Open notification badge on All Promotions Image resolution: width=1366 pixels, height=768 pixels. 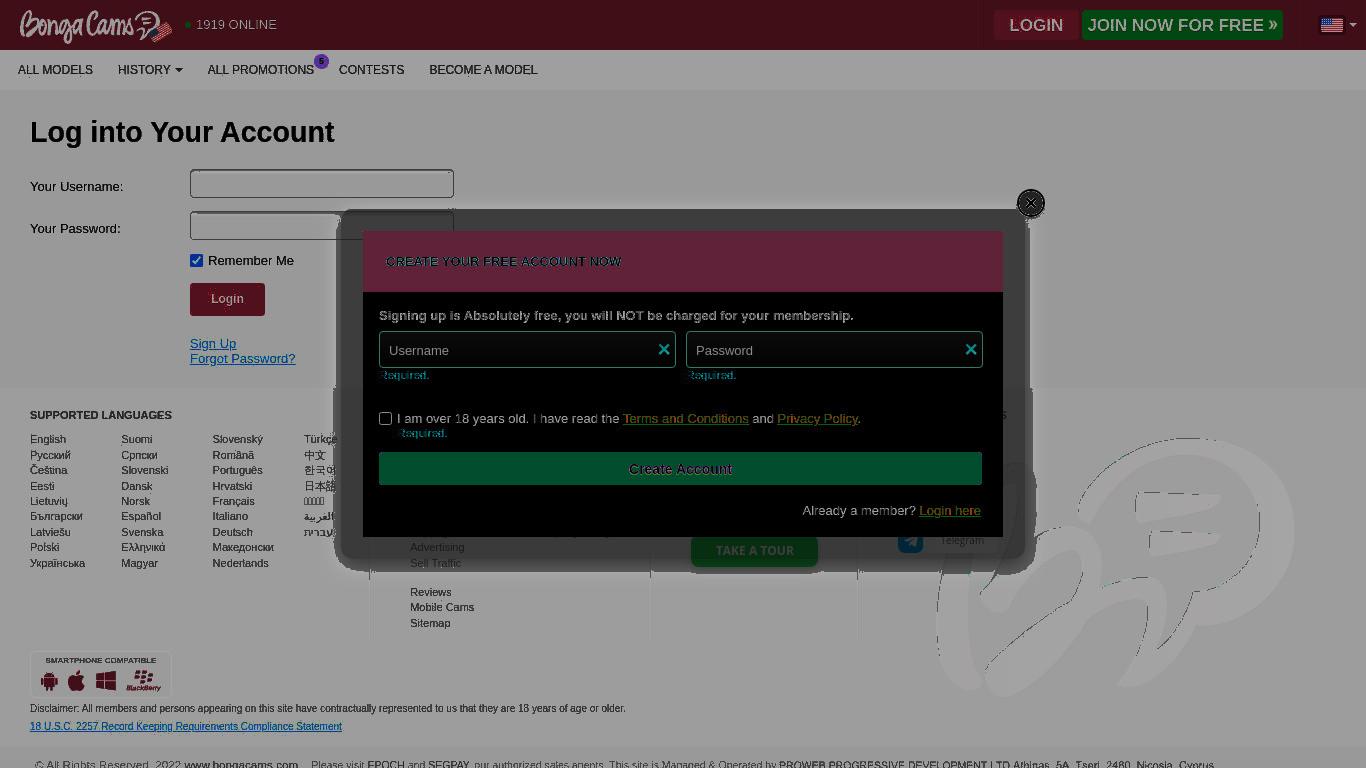coord(321,61)
